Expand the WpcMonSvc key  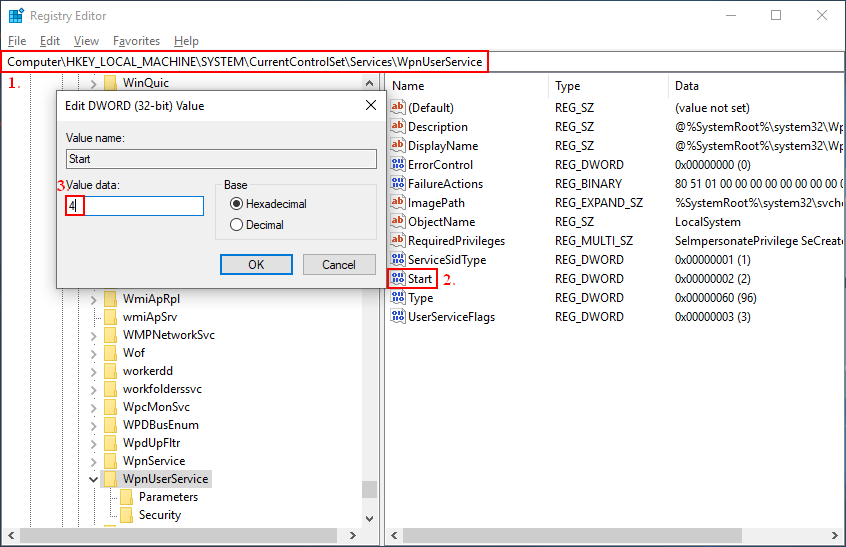[x=93, y=407]
